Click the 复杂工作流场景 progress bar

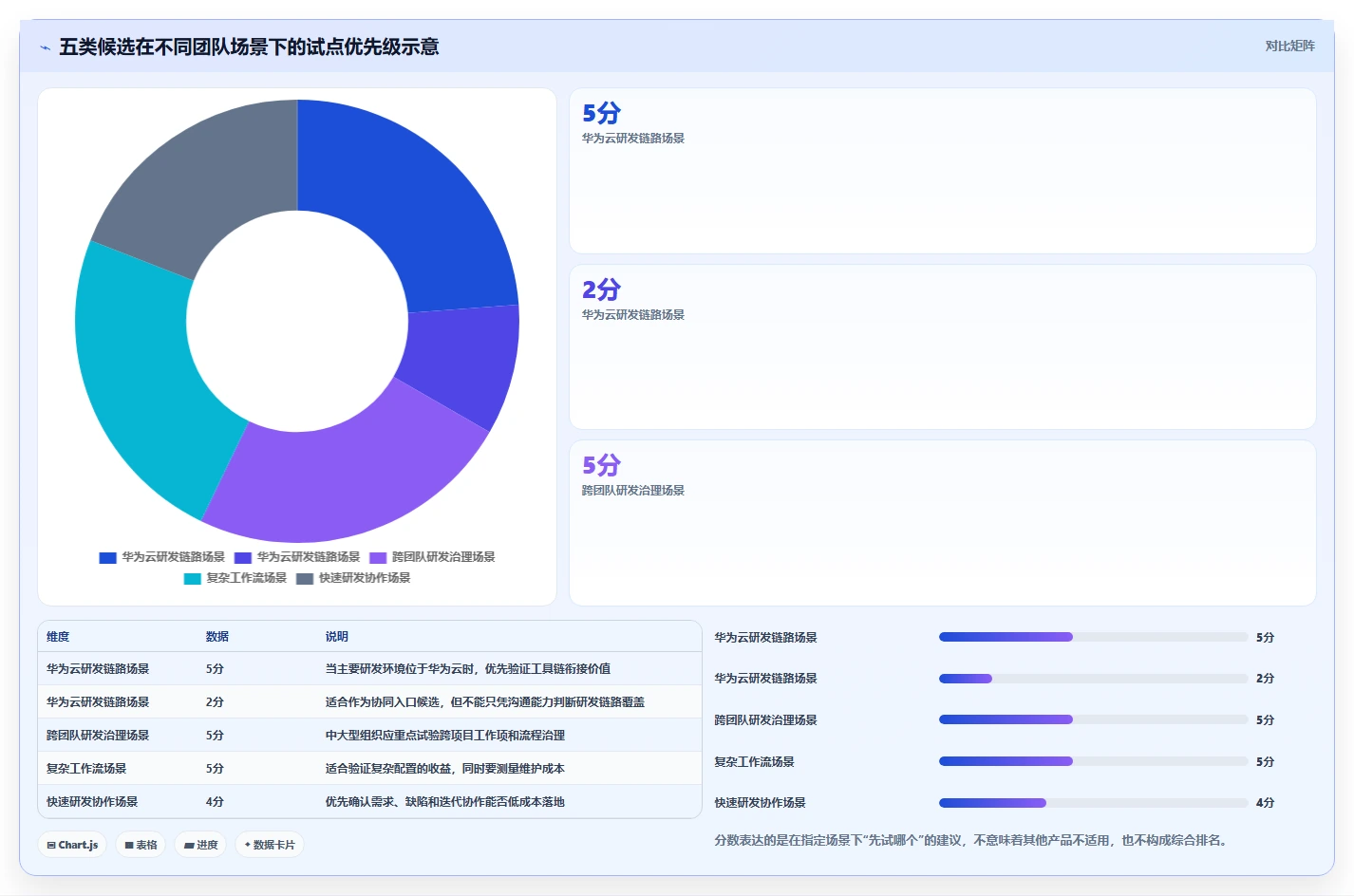click(x=1093, y=761)
